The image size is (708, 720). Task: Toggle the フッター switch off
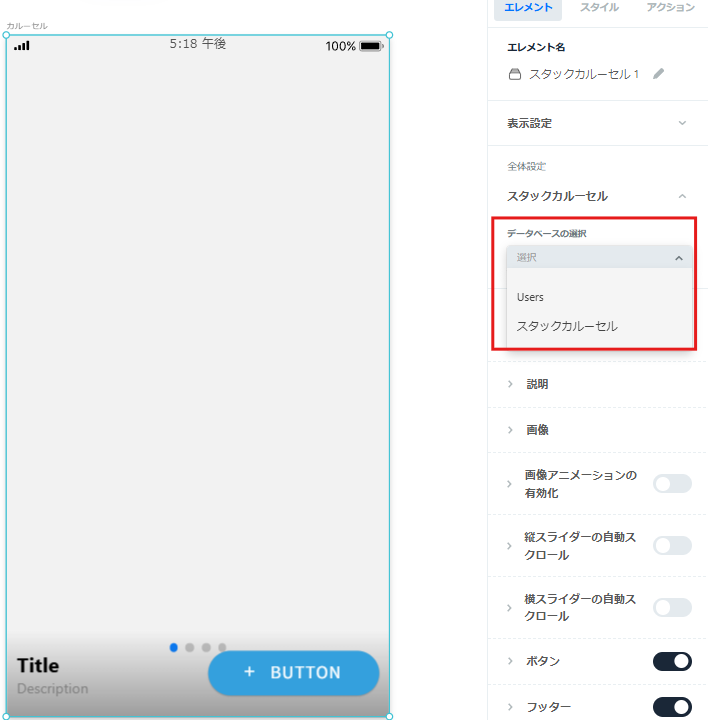click(x=672, y=707)
